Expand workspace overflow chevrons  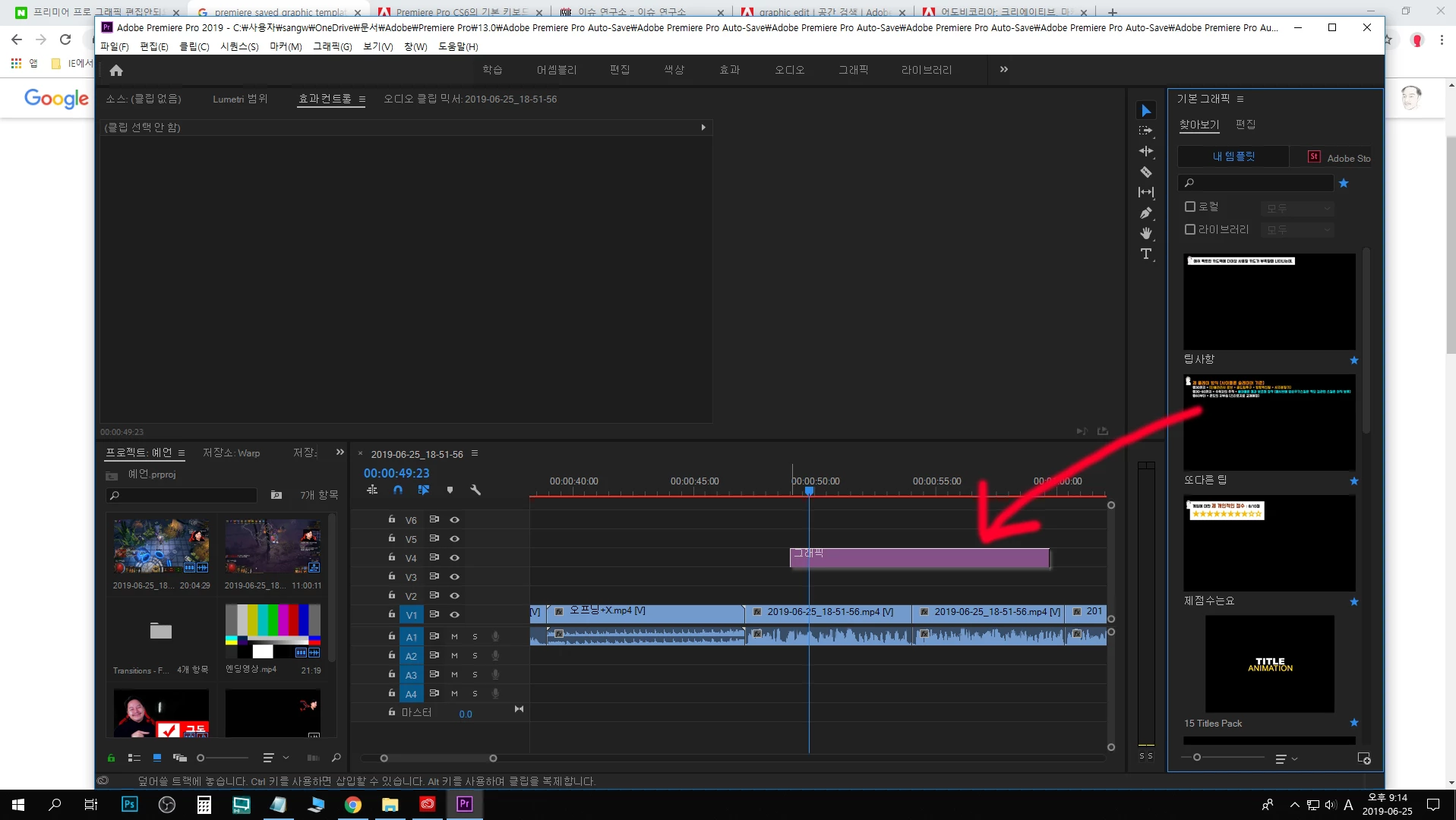point(1004,69)
